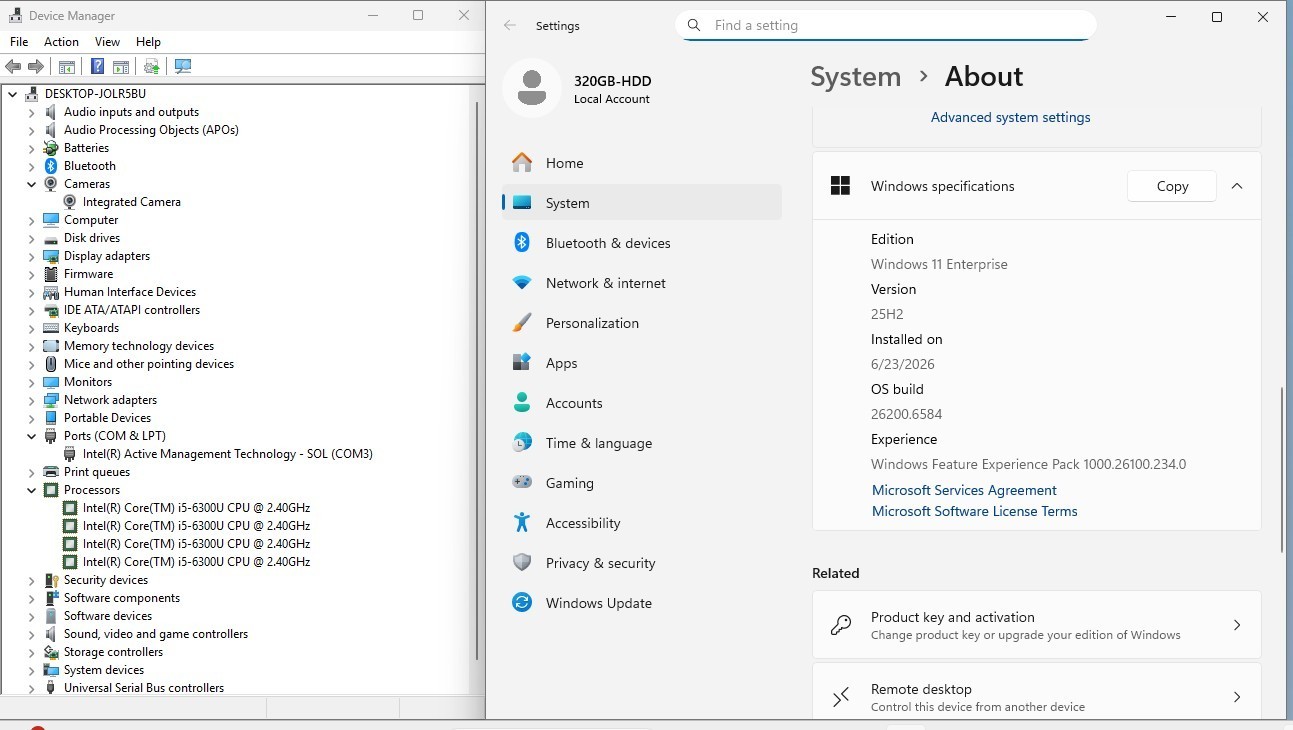Image resolution: width=1293 pixels, height=730 pixels.
Task: Open the Help menu in Device Manager
Action: point(148,42)
